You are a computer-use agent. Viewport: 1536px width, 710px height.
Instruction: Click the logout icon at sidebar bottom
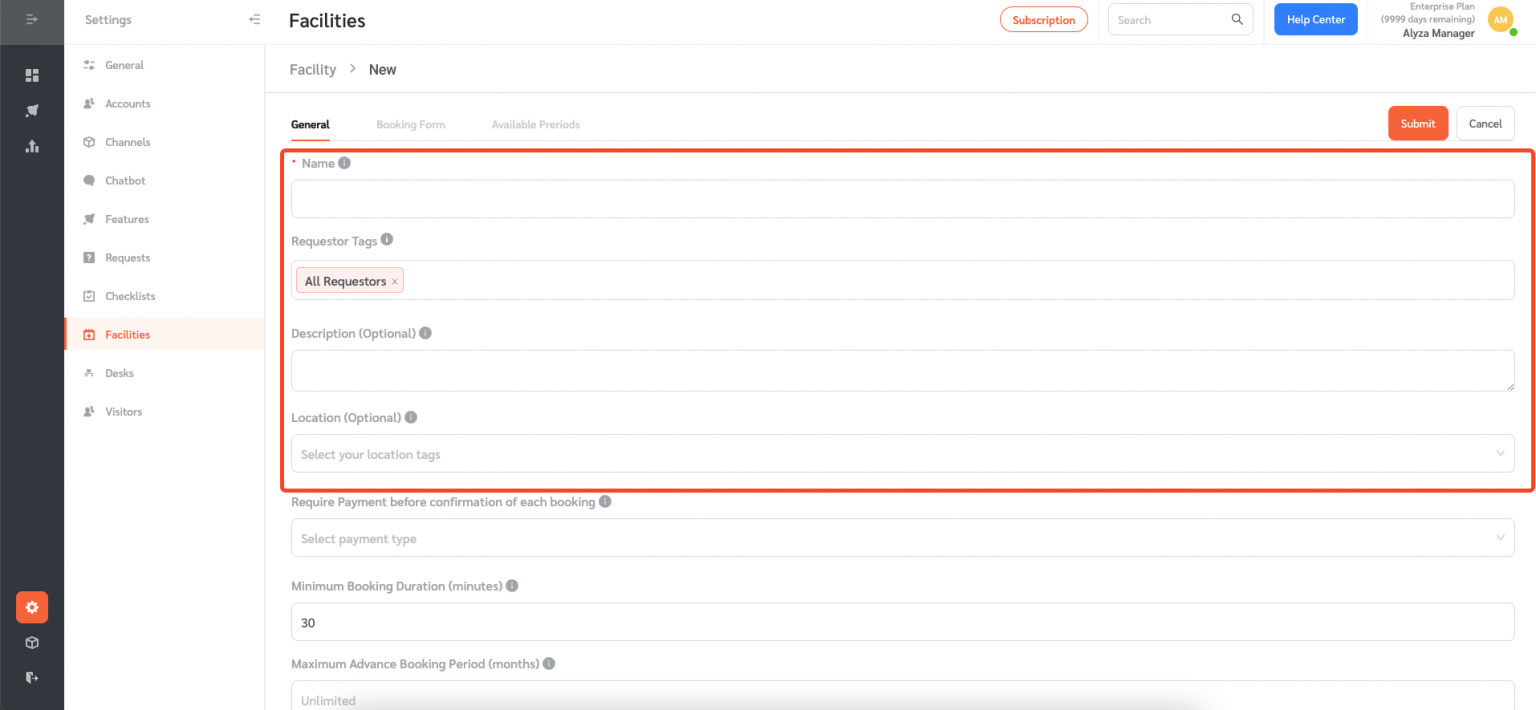[x=31, y=677]
